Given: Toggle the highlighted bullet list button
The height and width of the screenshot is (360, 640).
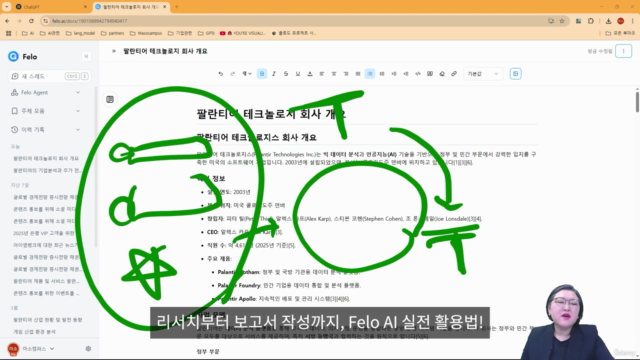Looking at the screenshot, I should pos(370,74).
